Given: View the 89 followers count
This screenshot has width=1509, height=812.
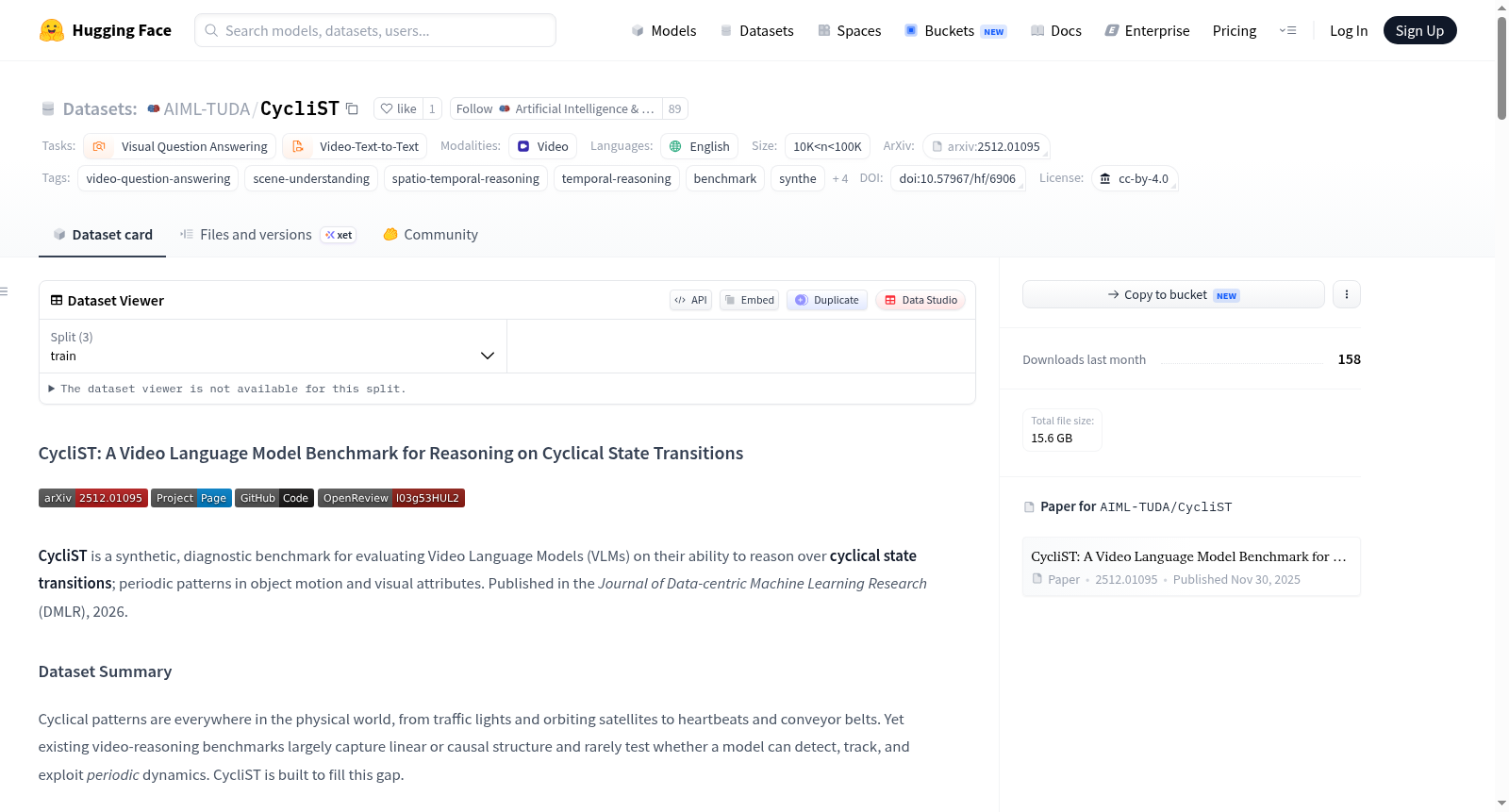Looking at the screenshot, I should point(674,108).
